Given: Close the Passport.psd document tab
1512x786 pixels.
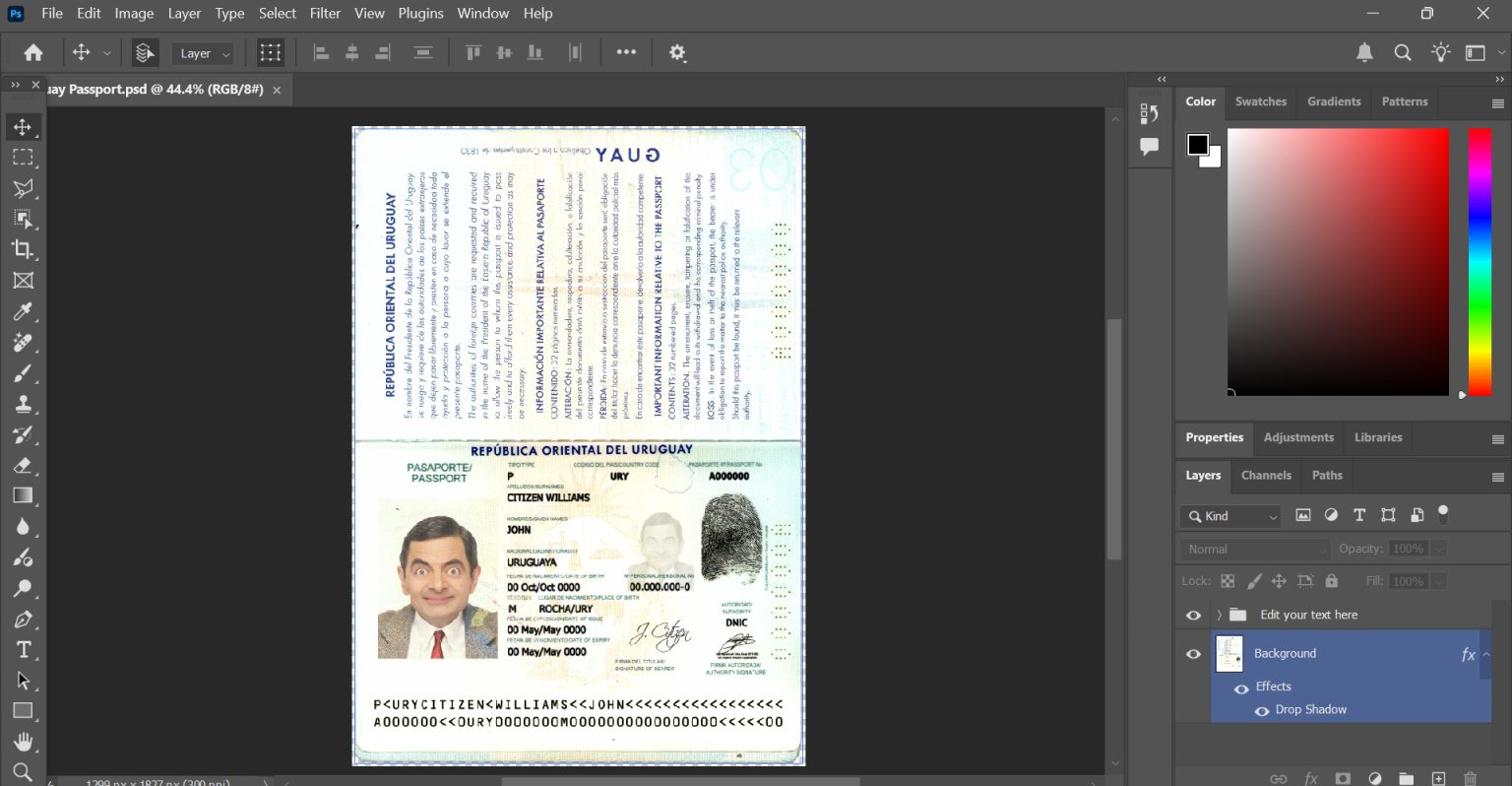Looking at the screenshot, I should click(277, 91).
